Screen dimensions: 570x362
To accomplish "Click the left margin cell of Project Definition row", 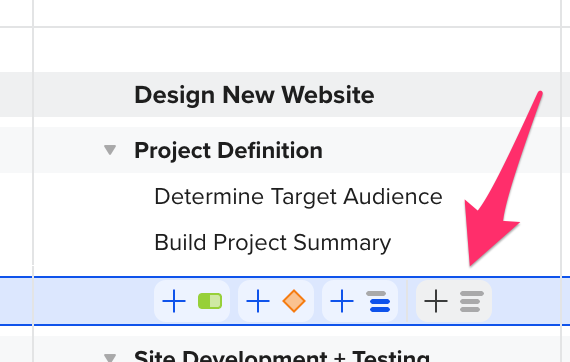I will pos(16,150).
